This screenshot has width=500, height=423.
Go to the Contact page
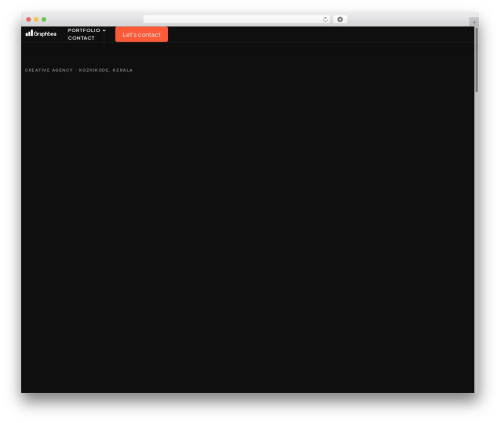pyautogui.click(x=81, y=38)
